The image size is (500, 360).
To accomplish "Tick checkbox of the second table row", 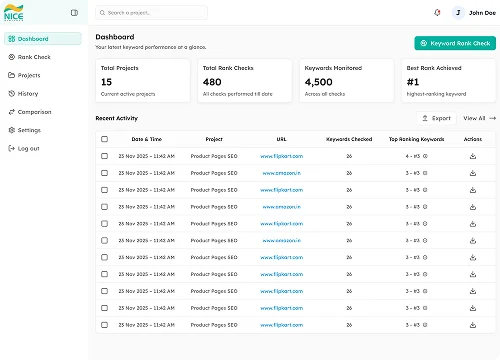I will click(104, 173).
